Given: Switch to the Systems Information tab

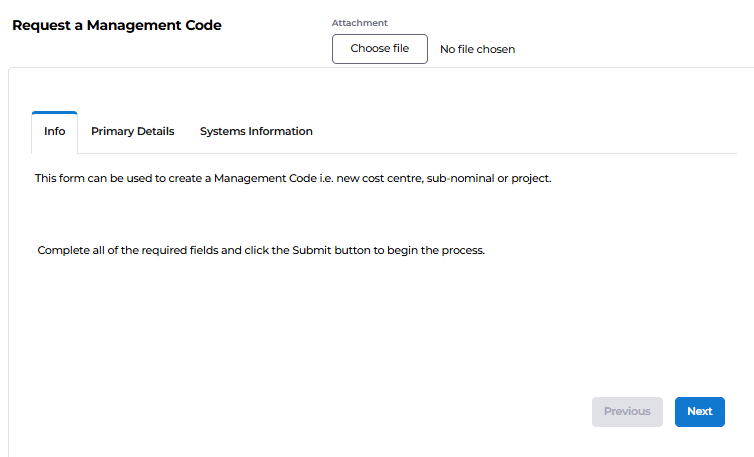Looking at the screenshot, I should [x=256, y=131].
